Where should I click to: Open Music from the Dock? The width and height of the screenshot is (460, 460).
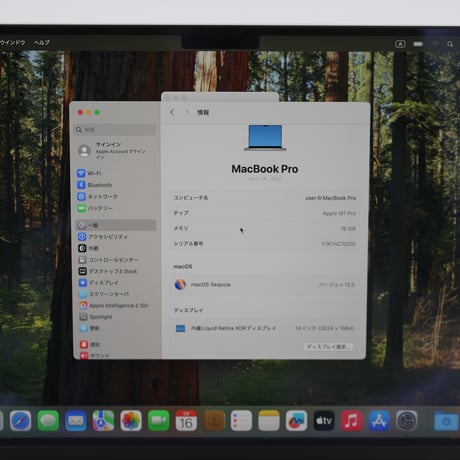tap(351, 421)
